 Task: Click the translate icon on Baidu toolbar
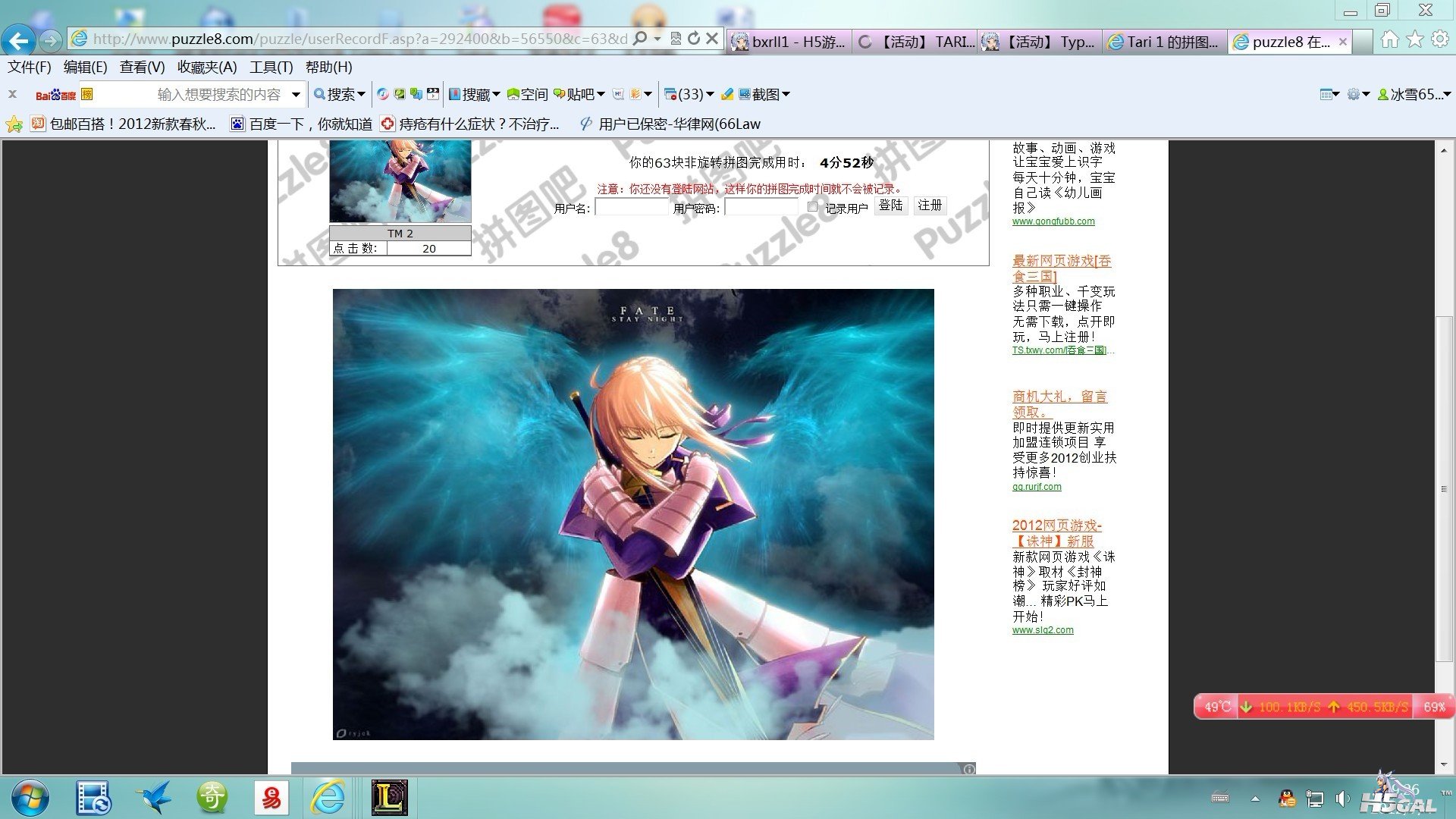click(416, 94)
